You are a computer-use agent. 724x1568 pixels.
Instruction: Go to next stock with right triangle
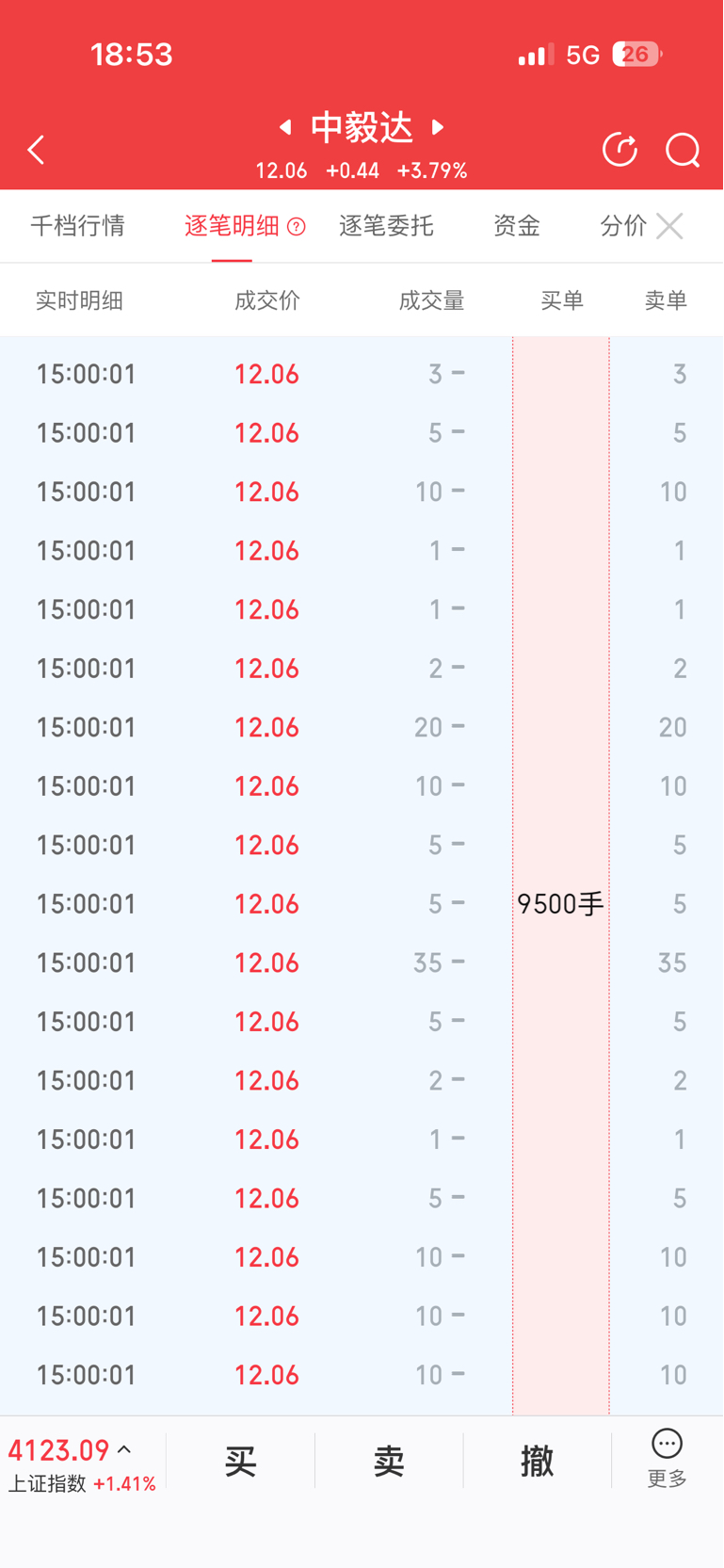point(438,126)
